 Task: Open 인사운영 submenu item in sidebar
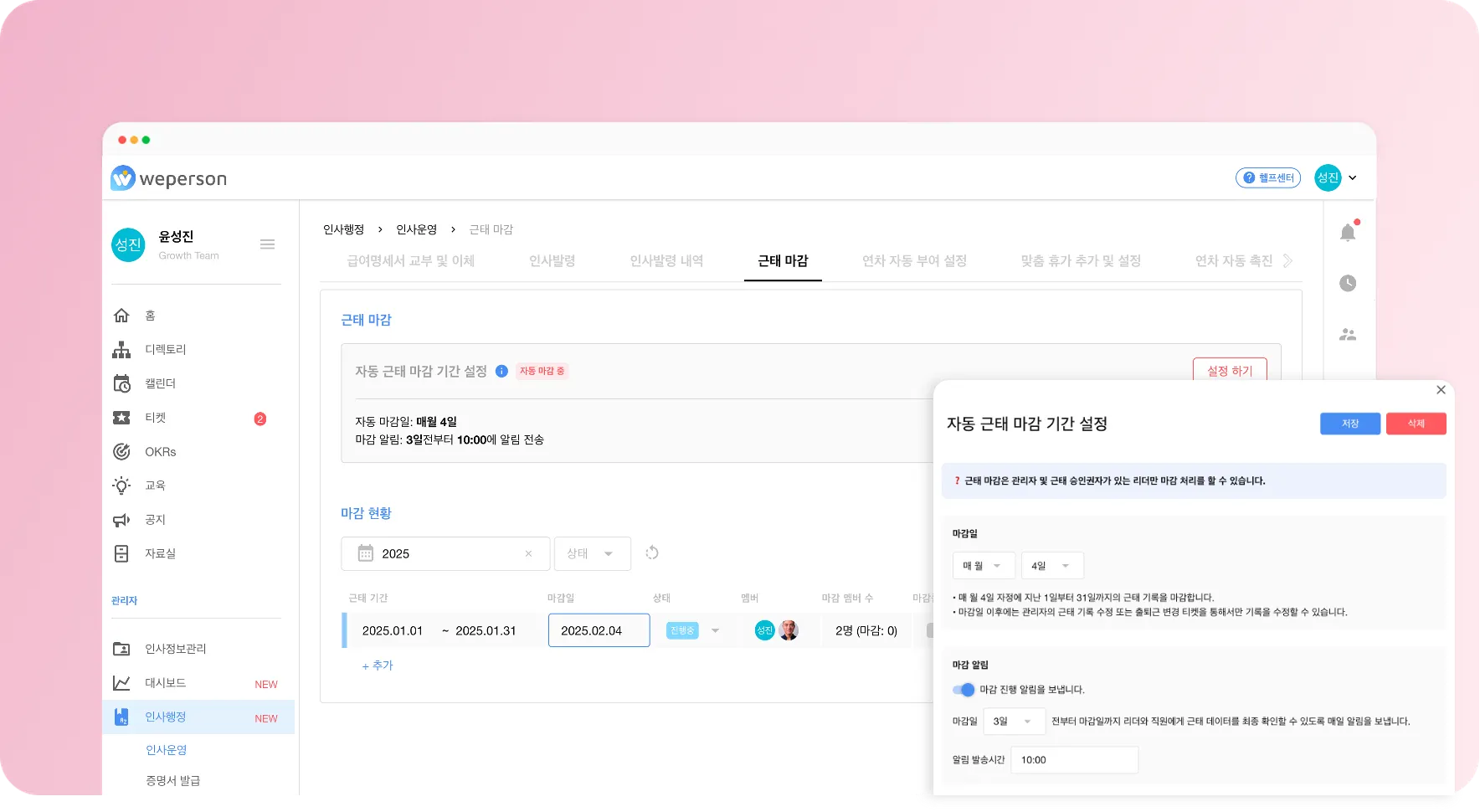(x=167, y=750)
